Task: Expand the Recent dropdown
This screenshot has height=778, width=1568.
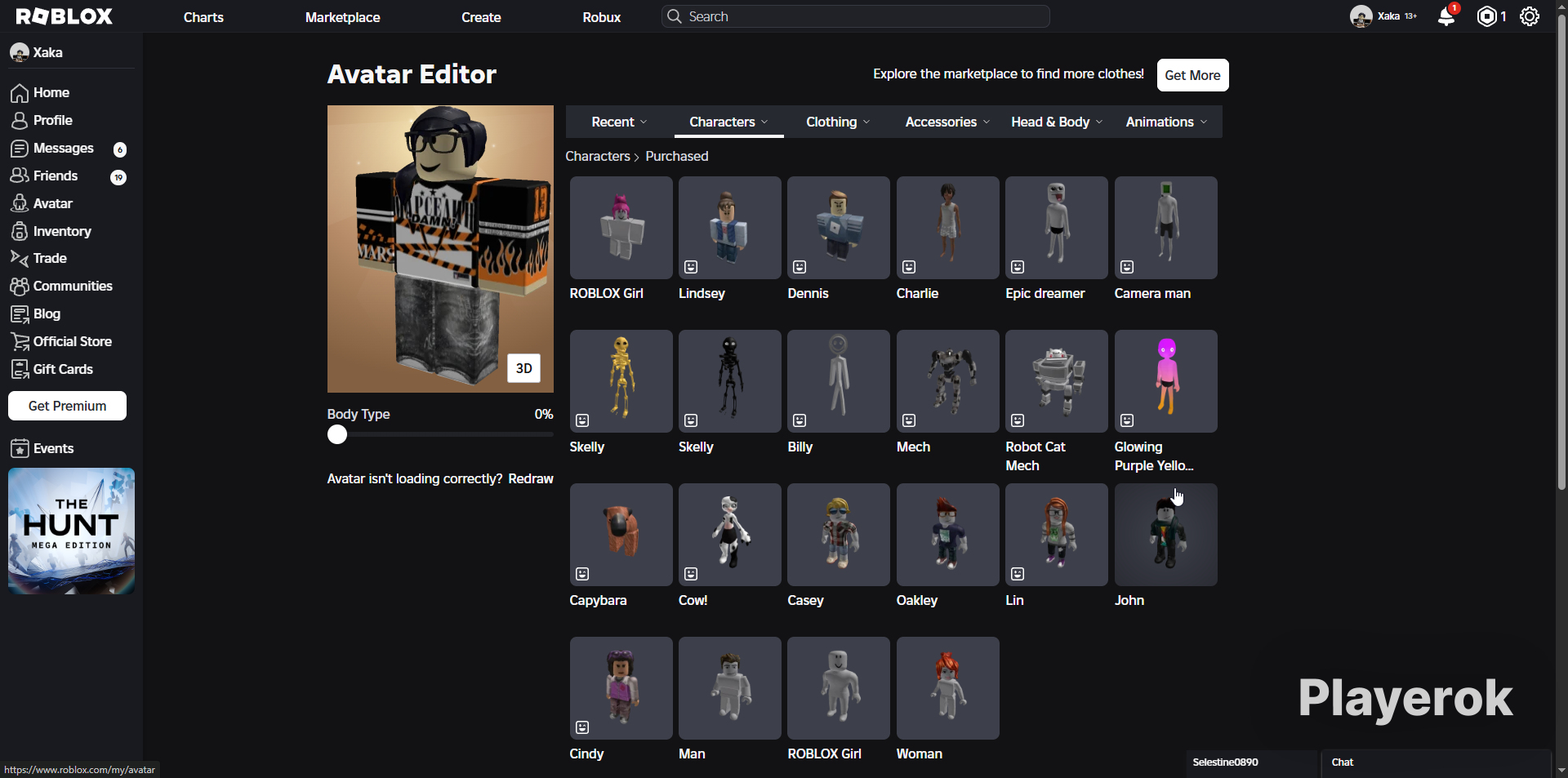Action: (620, 122)
